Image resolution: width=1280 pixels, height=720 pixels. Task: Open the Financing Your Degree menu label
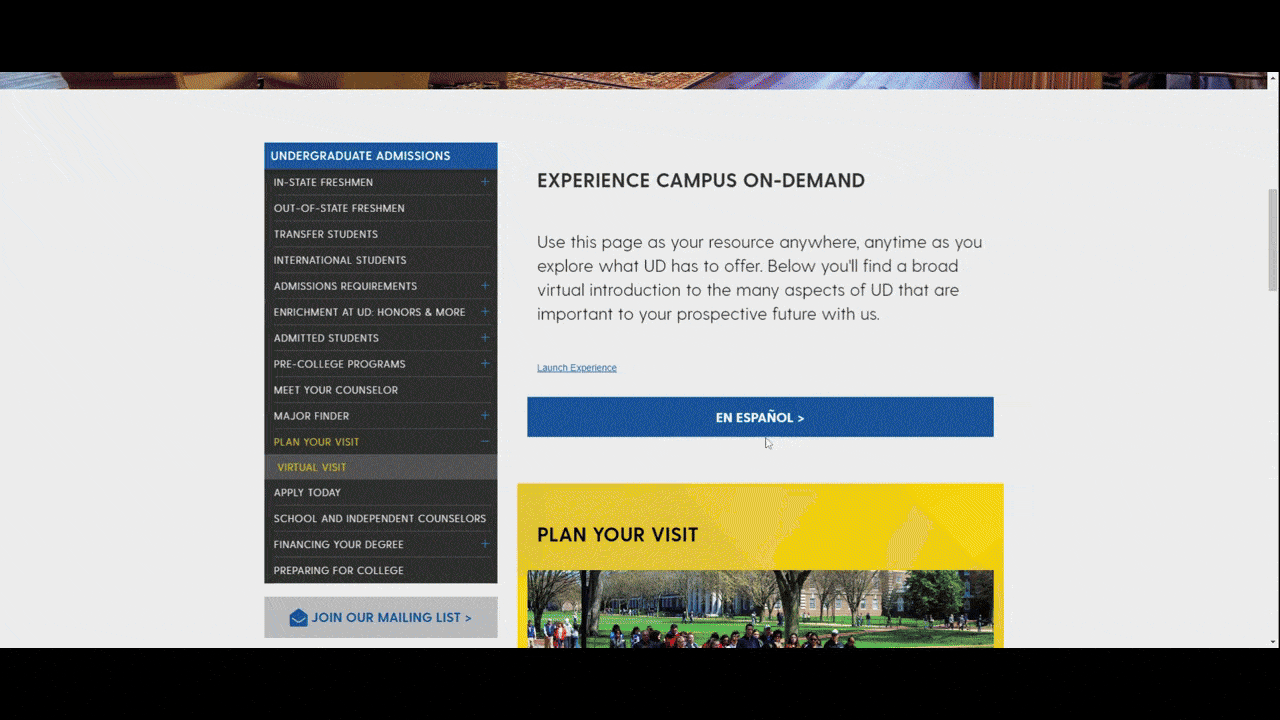[339, 545]
